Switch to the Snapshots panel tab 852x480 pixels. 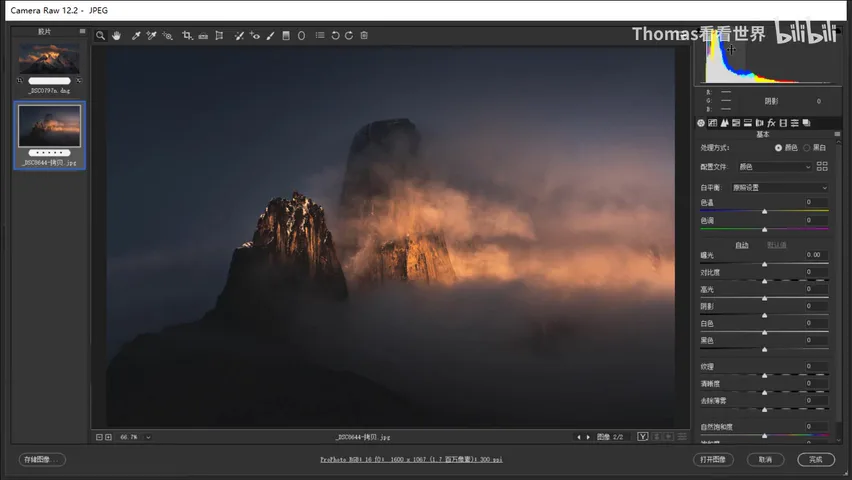(806, 123)
